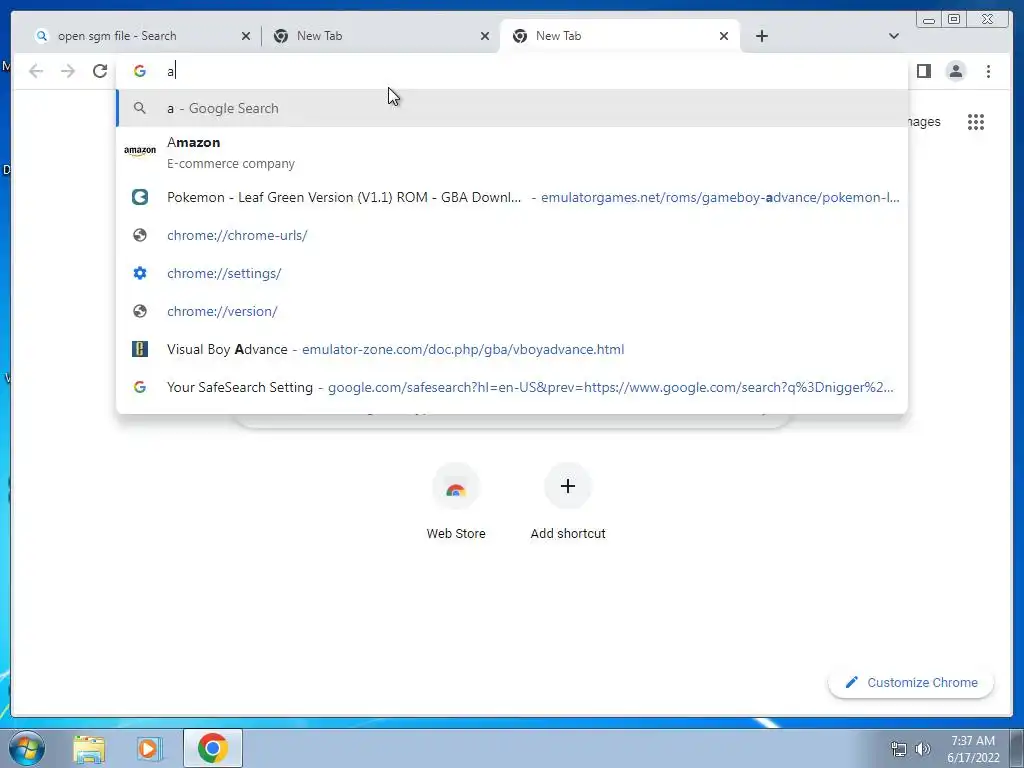Viewport: 1024px width, 768px height.
Task: Open the side panel icon
Action: 923,71
